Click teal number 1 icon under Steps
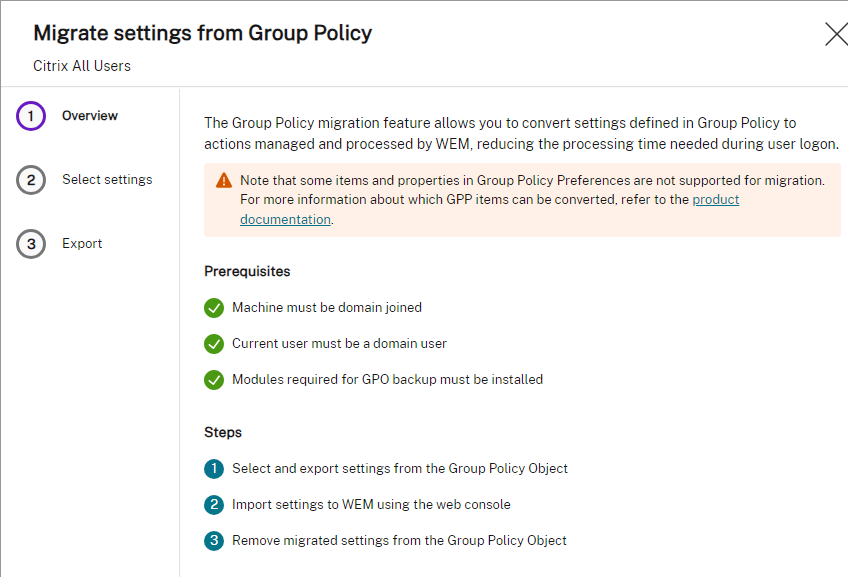The width and height of the screenshot is (848, 577). tap(214, 469)
